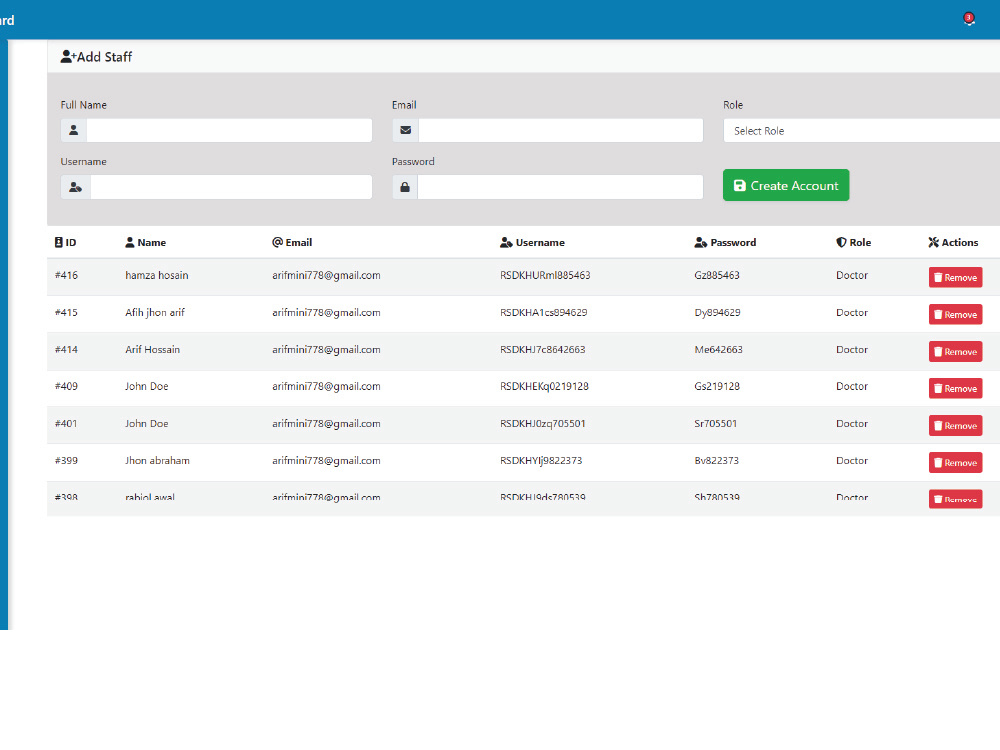Click the Username column header text
The width and height of the screenshot is (1000, 750).
click(540, 242)
